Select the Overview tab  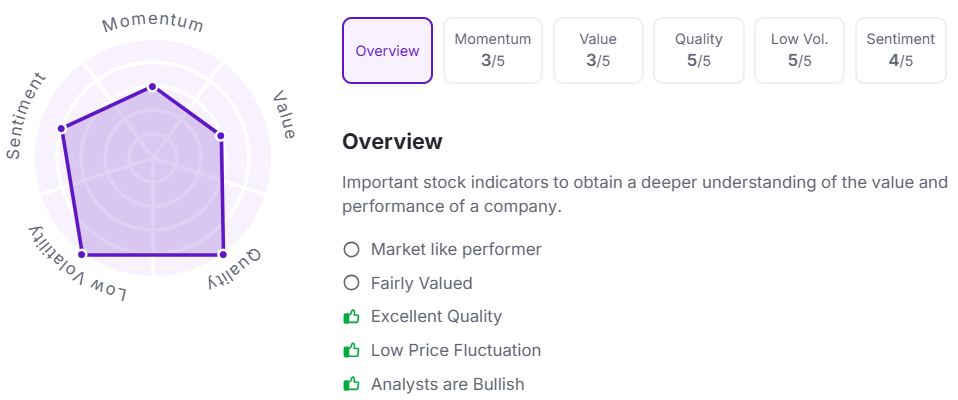pos(387,51)
